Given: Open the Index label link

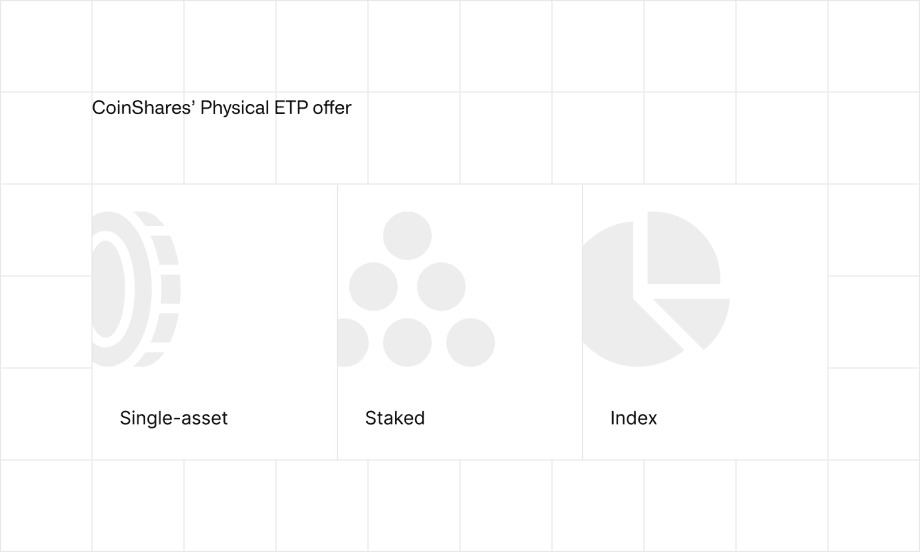Looking at the screenshot, I should [634, 418].
